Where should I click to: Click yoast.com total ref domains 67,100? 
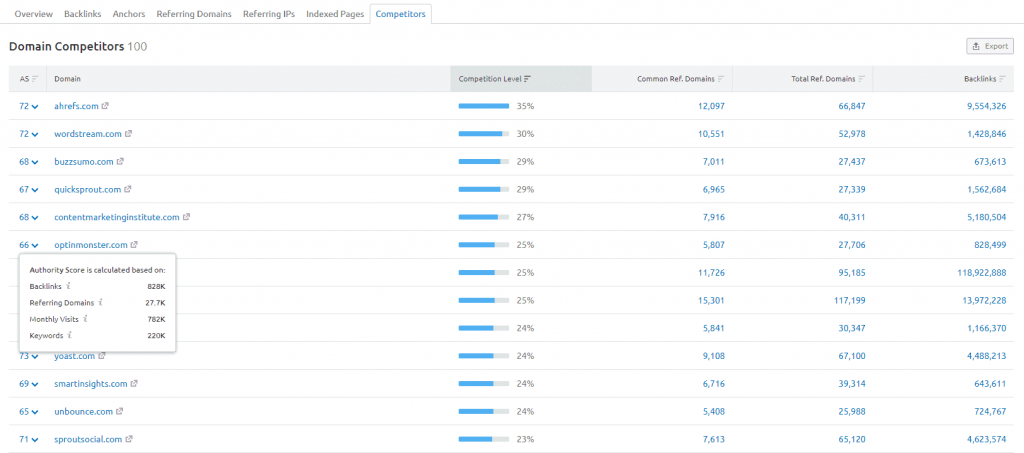tap(852, 356)
